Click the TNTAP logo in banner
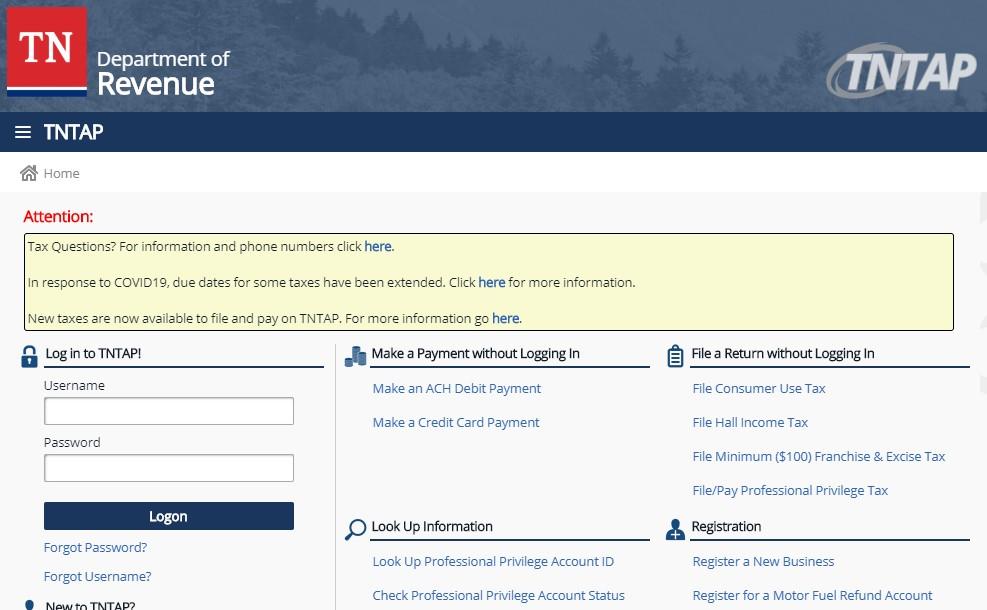The width and height of the screenshot is (987, 610). [x=901, y=71]
